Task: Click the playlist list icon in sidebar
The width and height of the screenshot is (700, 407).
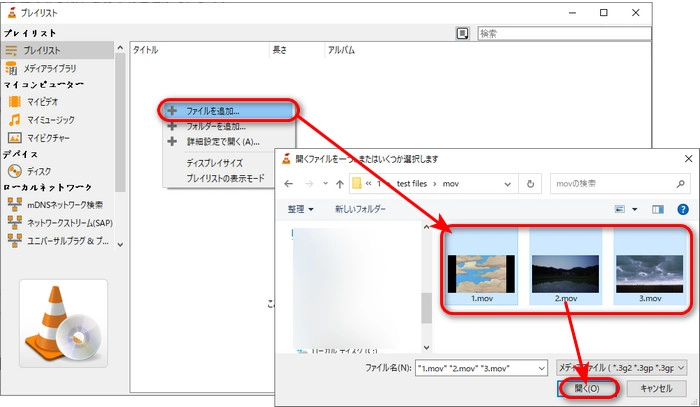Action: pos(11,50)
